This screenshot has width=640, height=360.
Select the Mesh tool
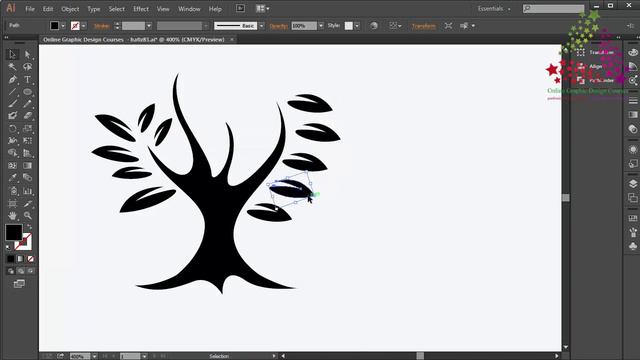point(12,166)
